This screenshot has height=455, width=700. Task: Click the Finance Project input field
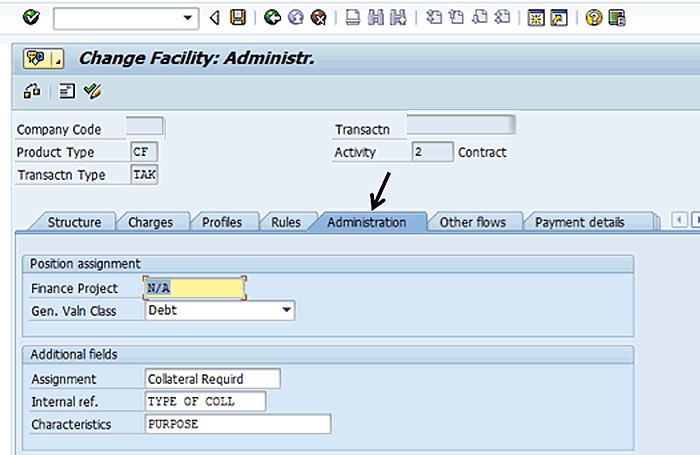click(194, 288)
